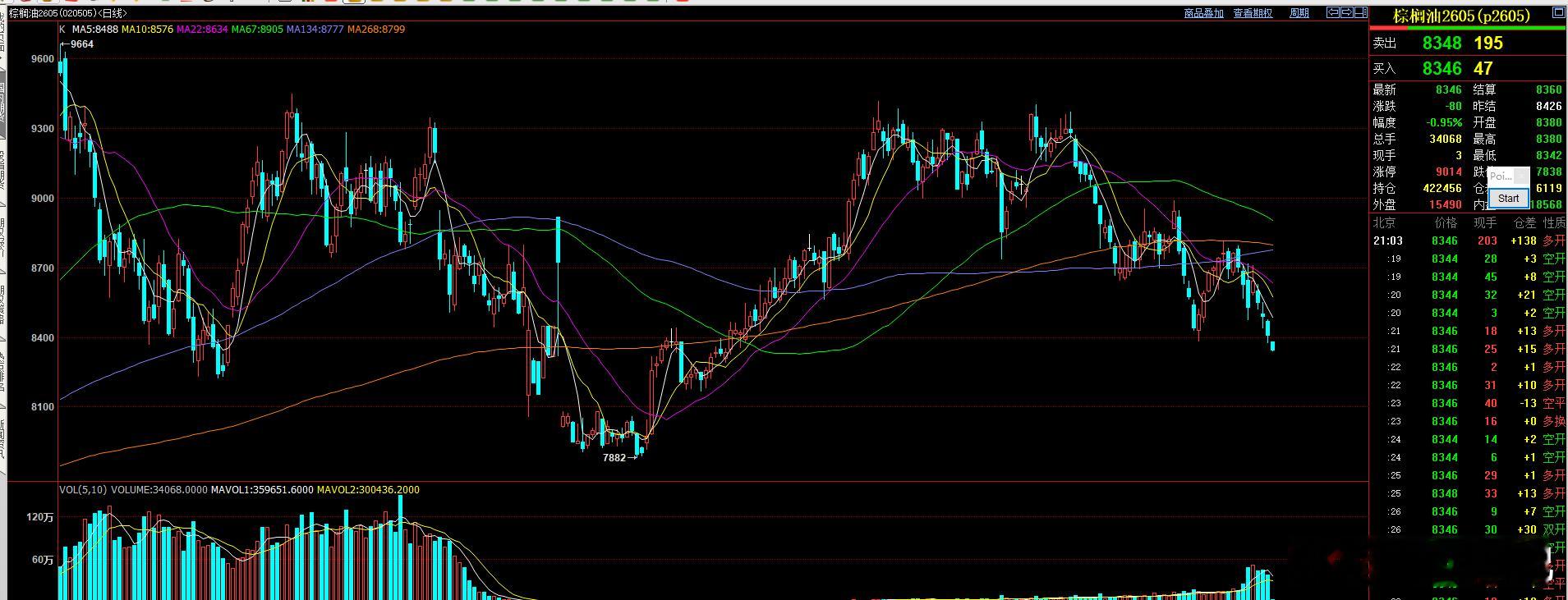Click the 昨结 value 8426

click(1548, 106)
